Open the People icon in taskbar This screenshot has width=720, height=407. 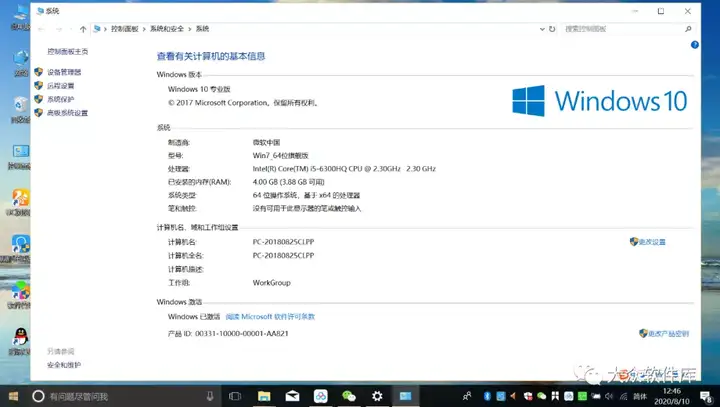(467, 396)
